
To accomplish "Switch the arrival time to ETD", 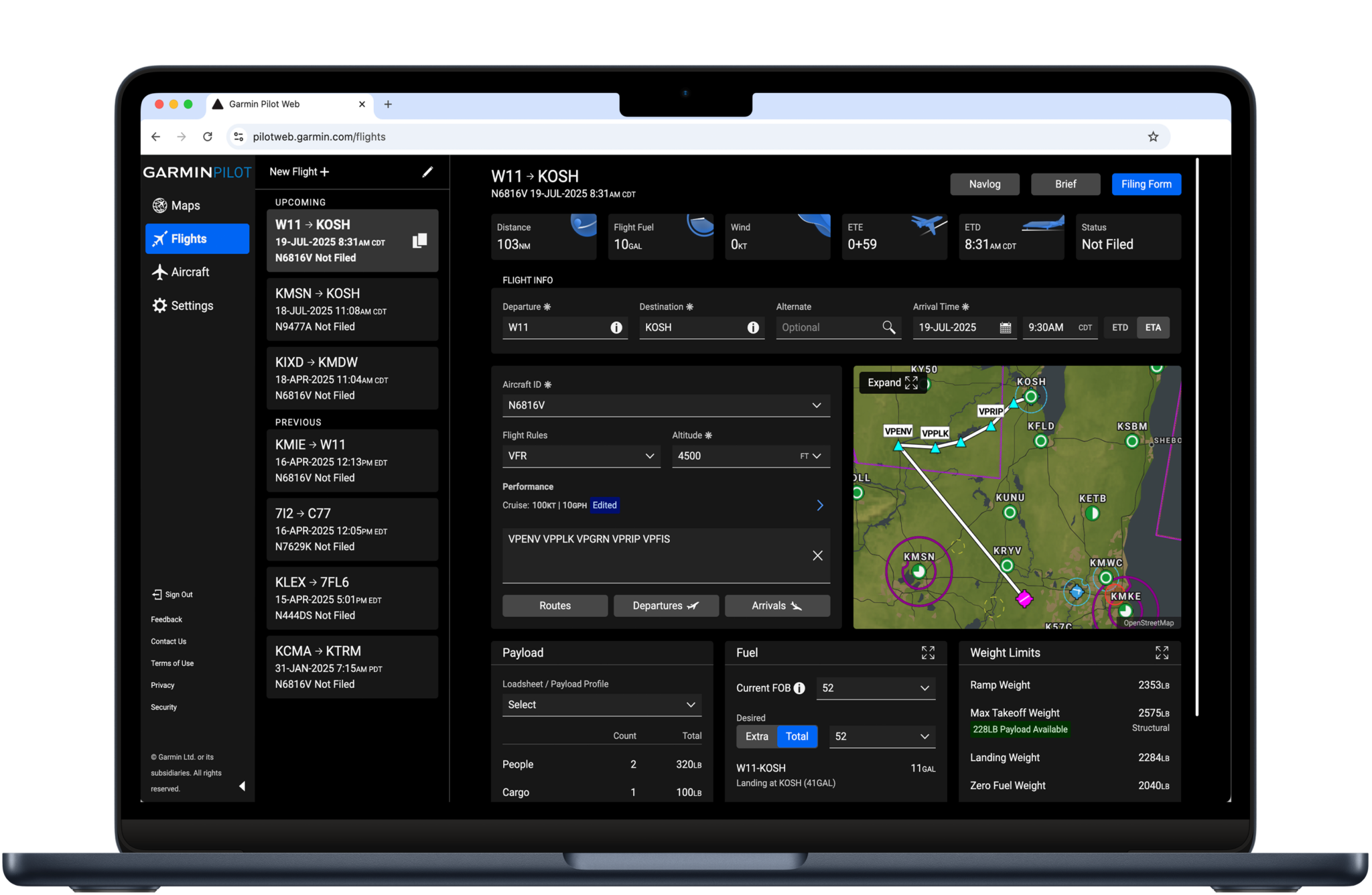I will [x=1120, y=328].
